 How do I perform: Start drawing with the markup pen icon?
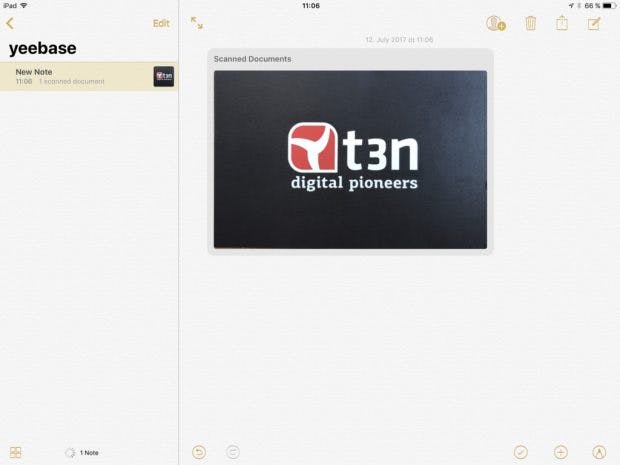pos(599,452)
